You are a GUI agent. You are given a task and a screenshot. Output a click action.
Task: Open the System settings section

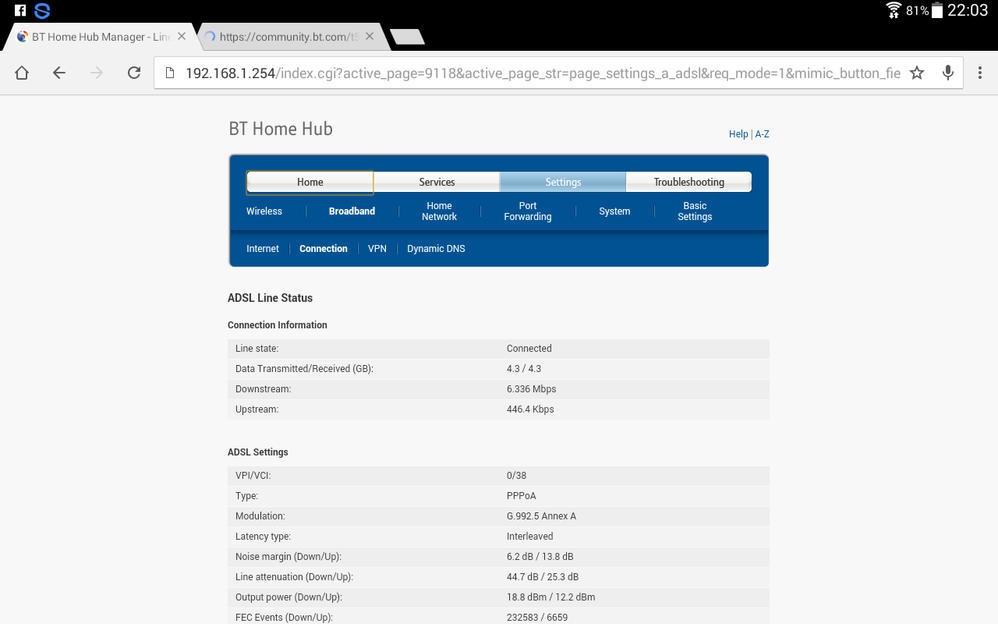pyautogui.click(x=614, y=211)
